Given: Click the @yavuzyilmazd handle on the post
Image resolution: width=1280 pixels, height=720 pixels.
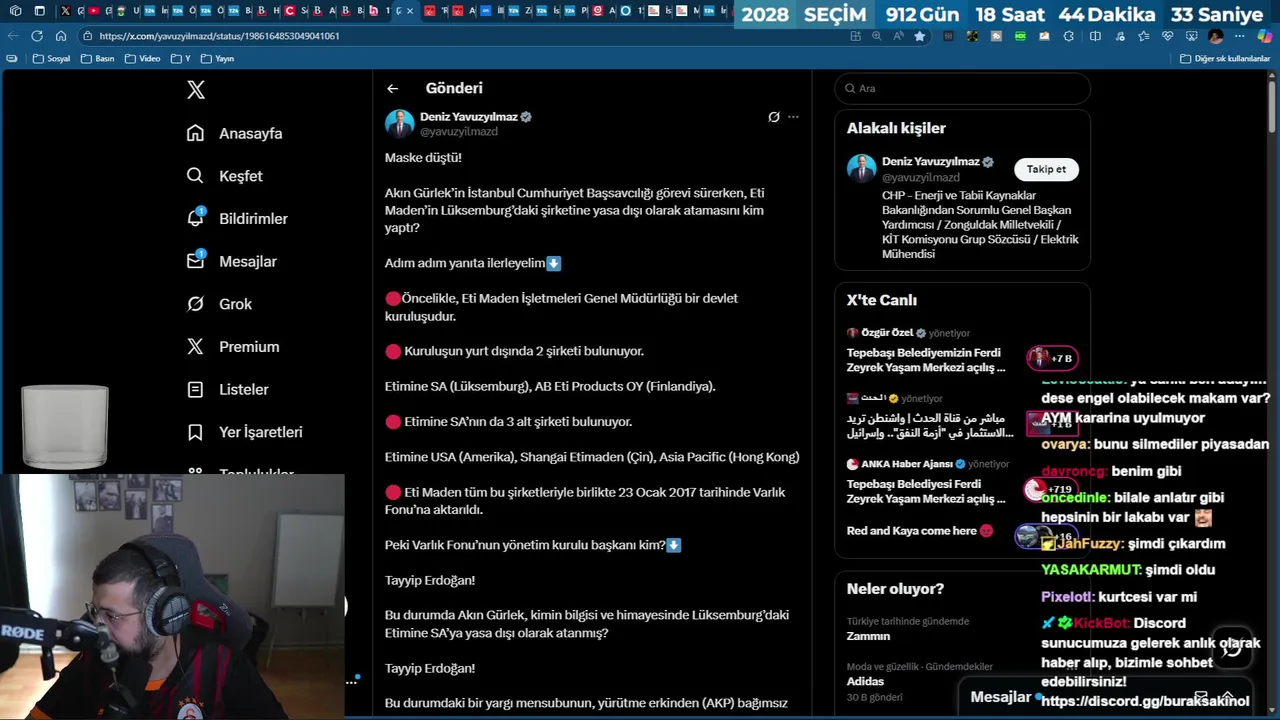Looking at the screenshot, I should (x=458, y=132).
